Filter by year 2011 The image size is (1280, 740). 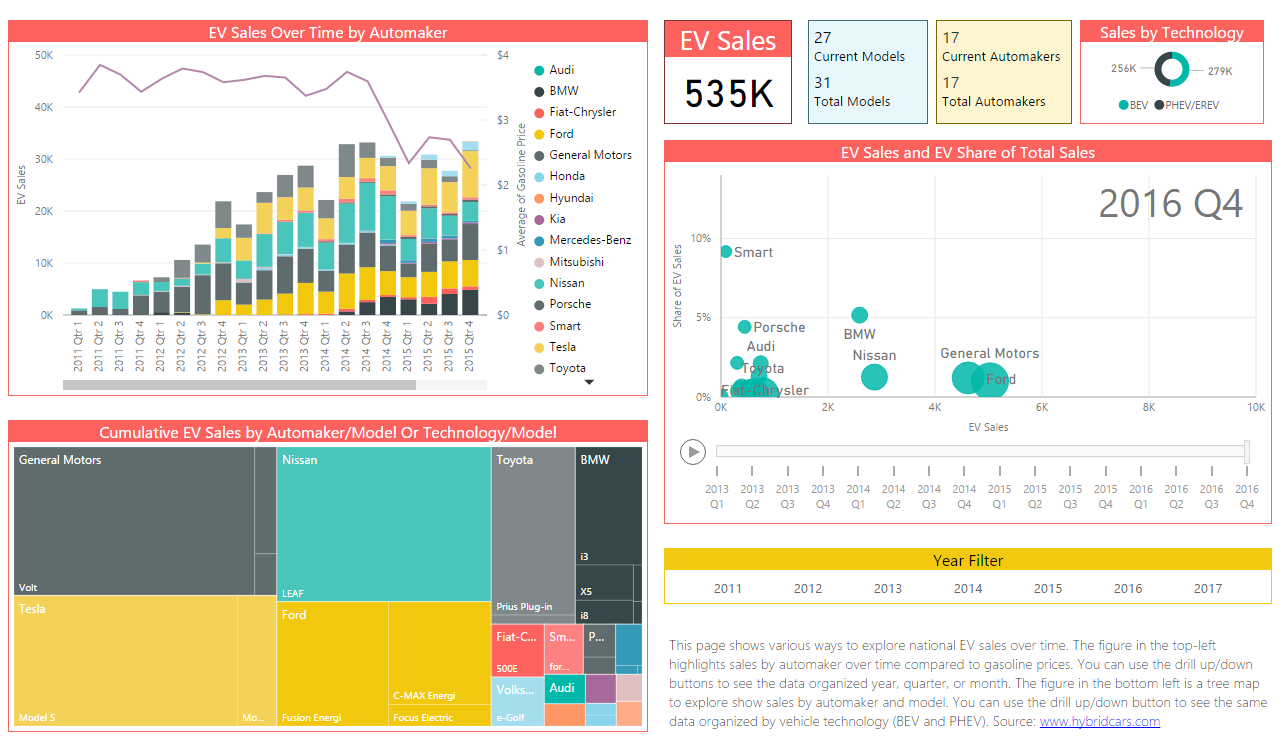click(x=728, y=588)
